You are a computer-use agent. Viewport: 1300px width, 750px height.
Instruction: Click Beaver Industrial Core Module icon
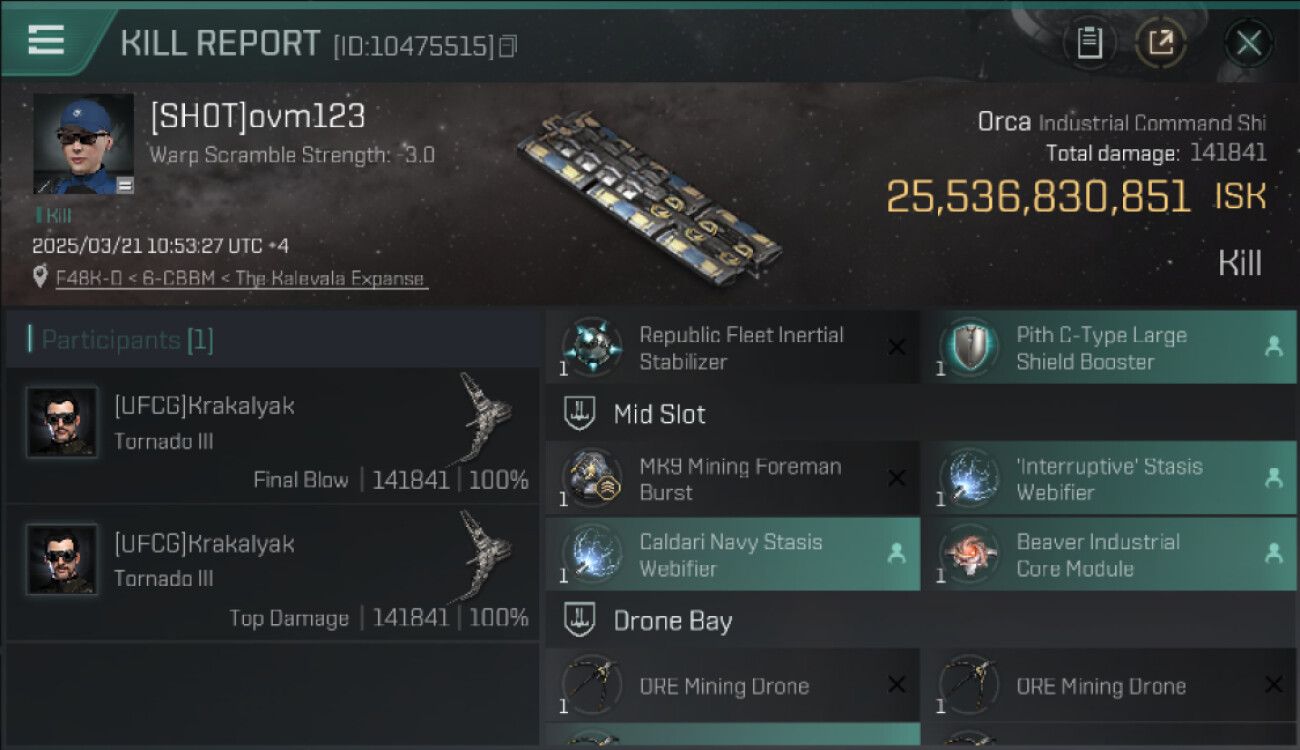pyautogui.click(x=969, y=555)
